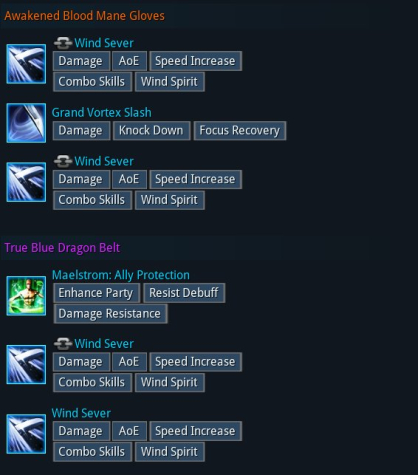Open the Maelstrom: Ally Protection skill icon

click(x=26, y=296)
